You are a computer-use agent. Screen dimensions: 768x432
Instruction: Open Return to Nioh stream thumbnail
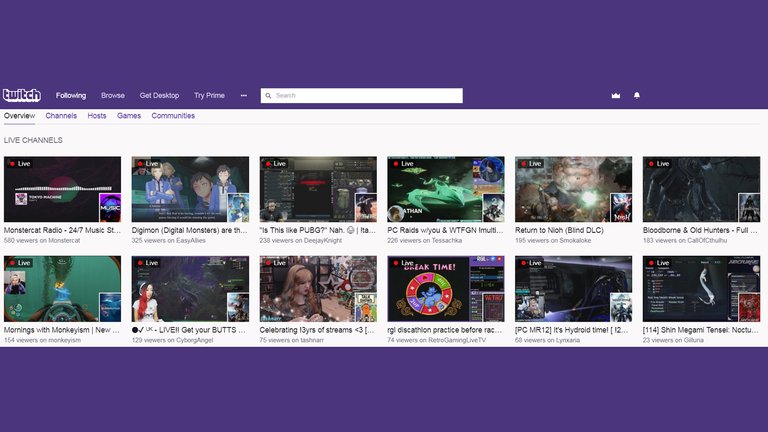574,189
